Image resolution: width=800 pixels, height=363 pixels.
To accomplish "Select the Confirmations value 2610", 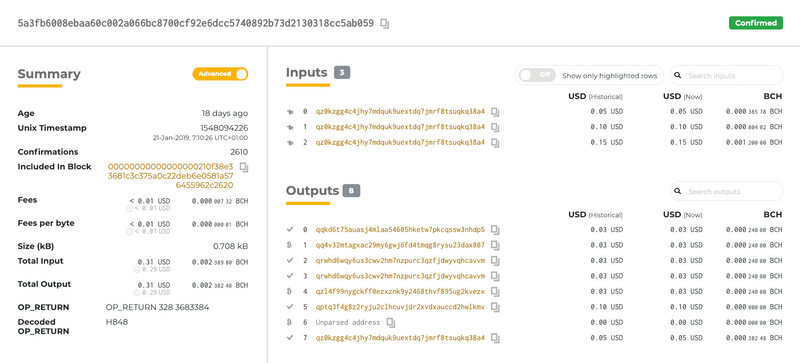I will point(239,152).
